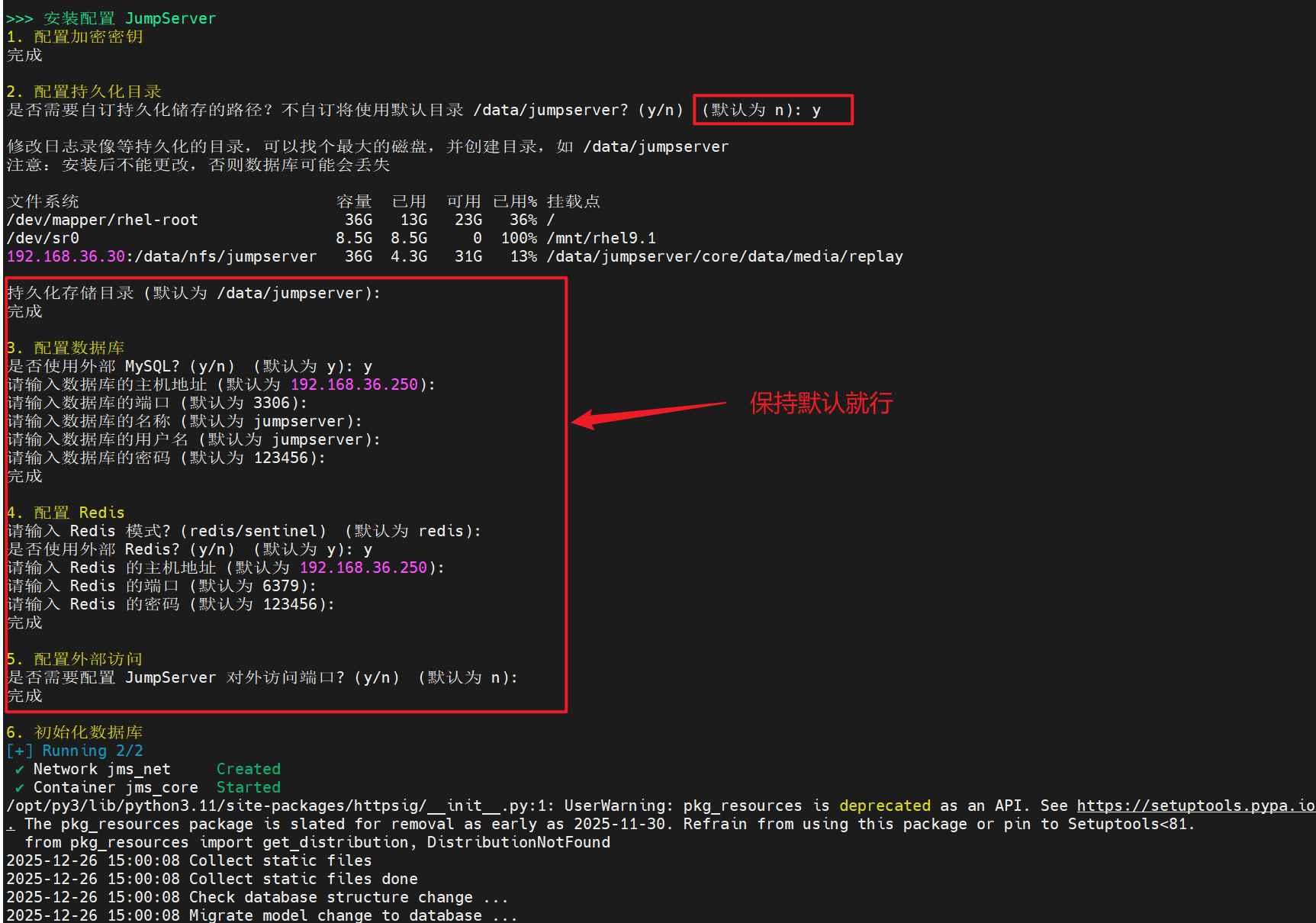Select the Network jms_net Created line
1316x923 pixels.
(145, 769)
